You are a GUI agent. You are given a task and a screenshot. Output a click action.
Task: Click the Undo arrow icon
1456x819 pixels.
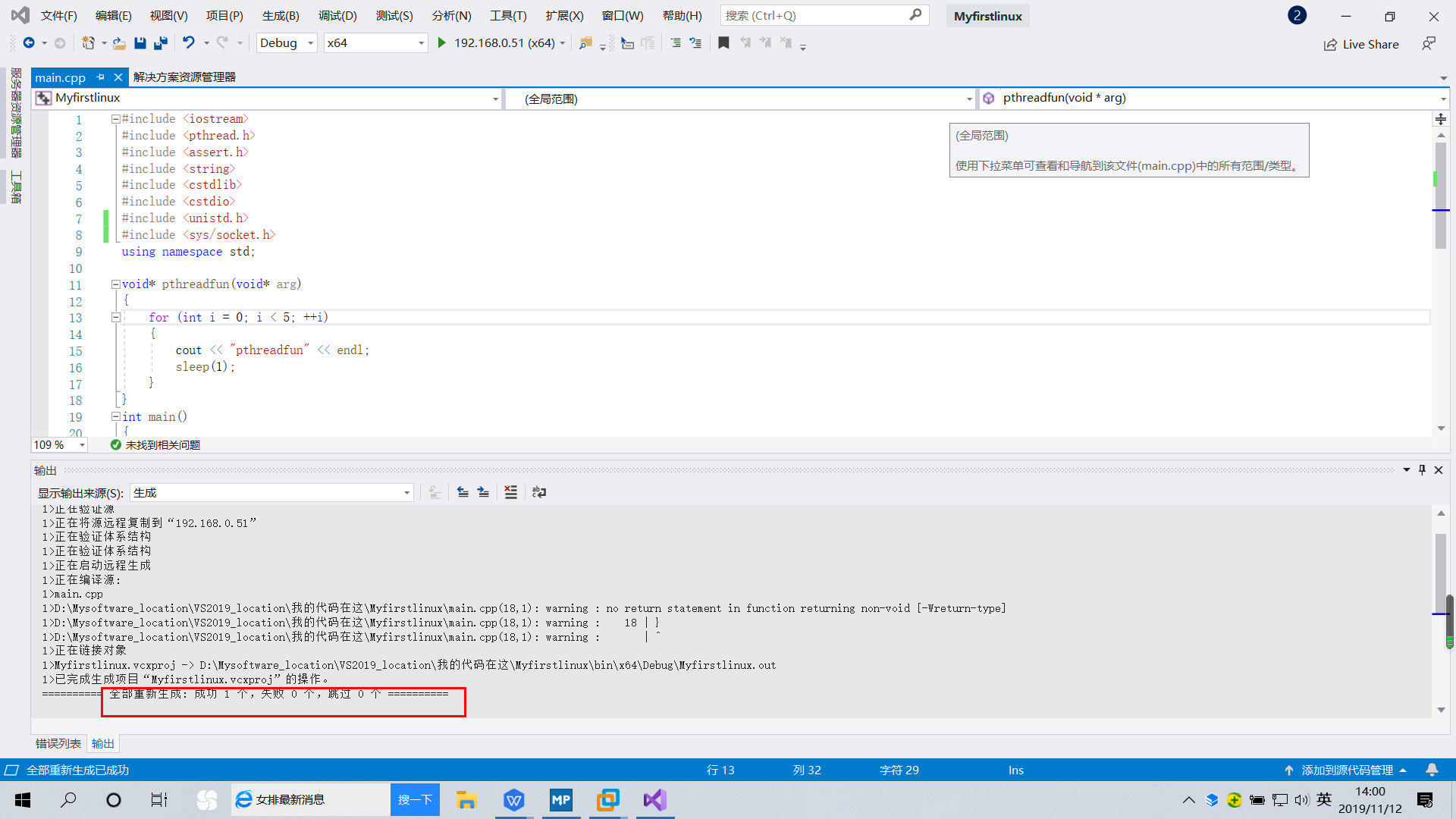click(x=188, y=43)
